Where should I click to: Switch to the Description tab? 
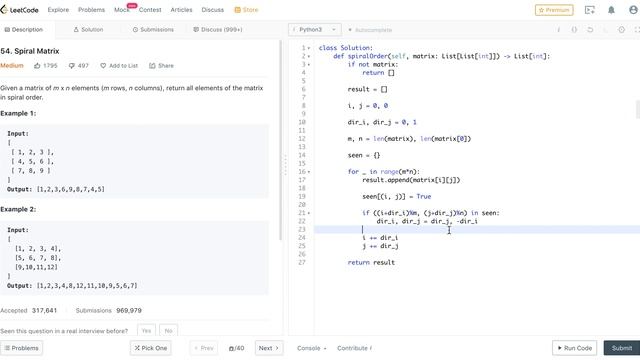coord(24,30)
